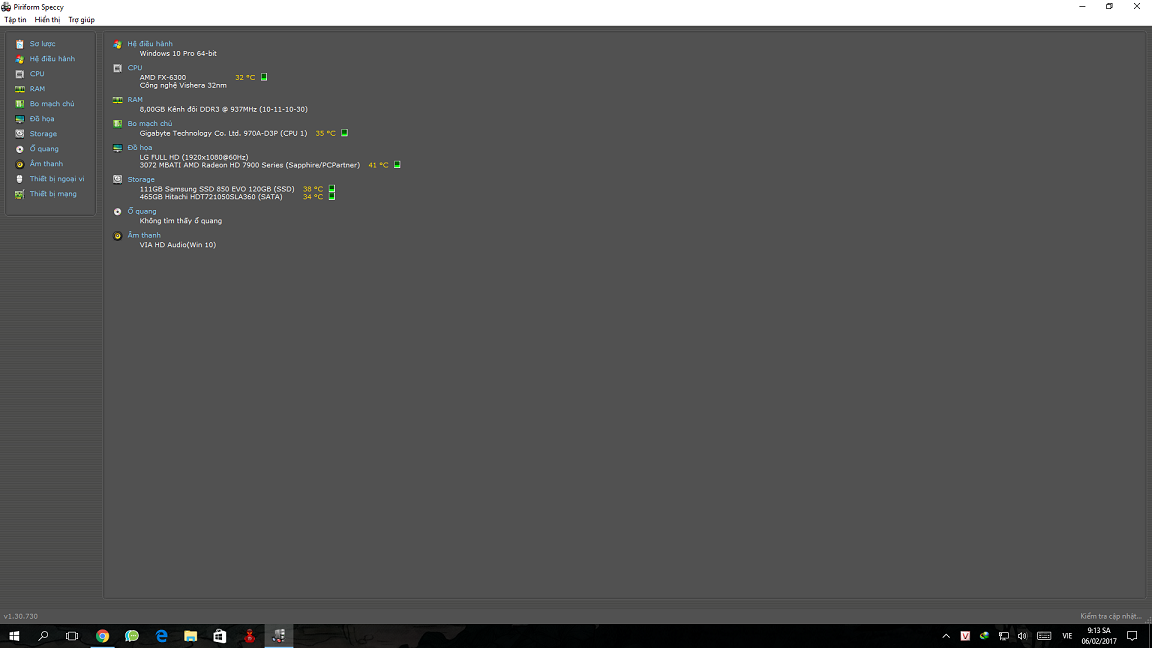Click the green temperature indicator next to 41 °C
Viewport: 1152px width, 648px height.
point(397,165)
